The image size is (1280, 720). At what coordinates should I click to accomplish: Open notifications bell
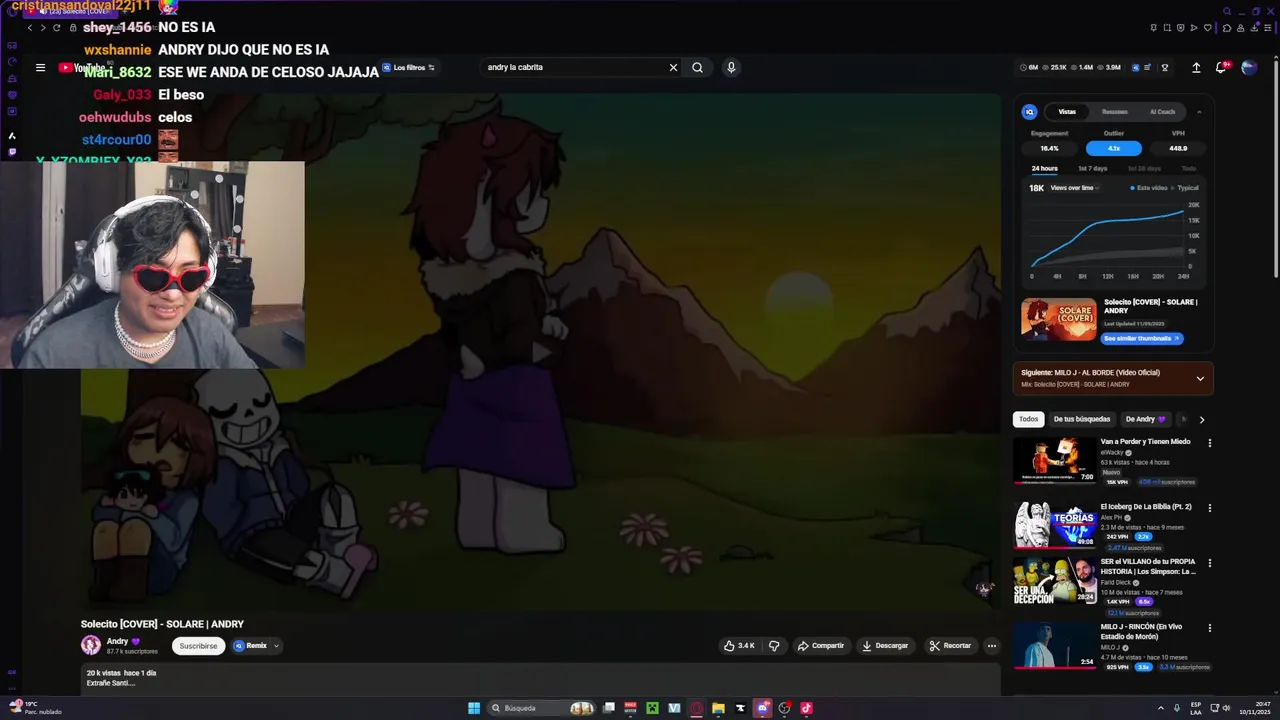click(x=1221, y=68)
